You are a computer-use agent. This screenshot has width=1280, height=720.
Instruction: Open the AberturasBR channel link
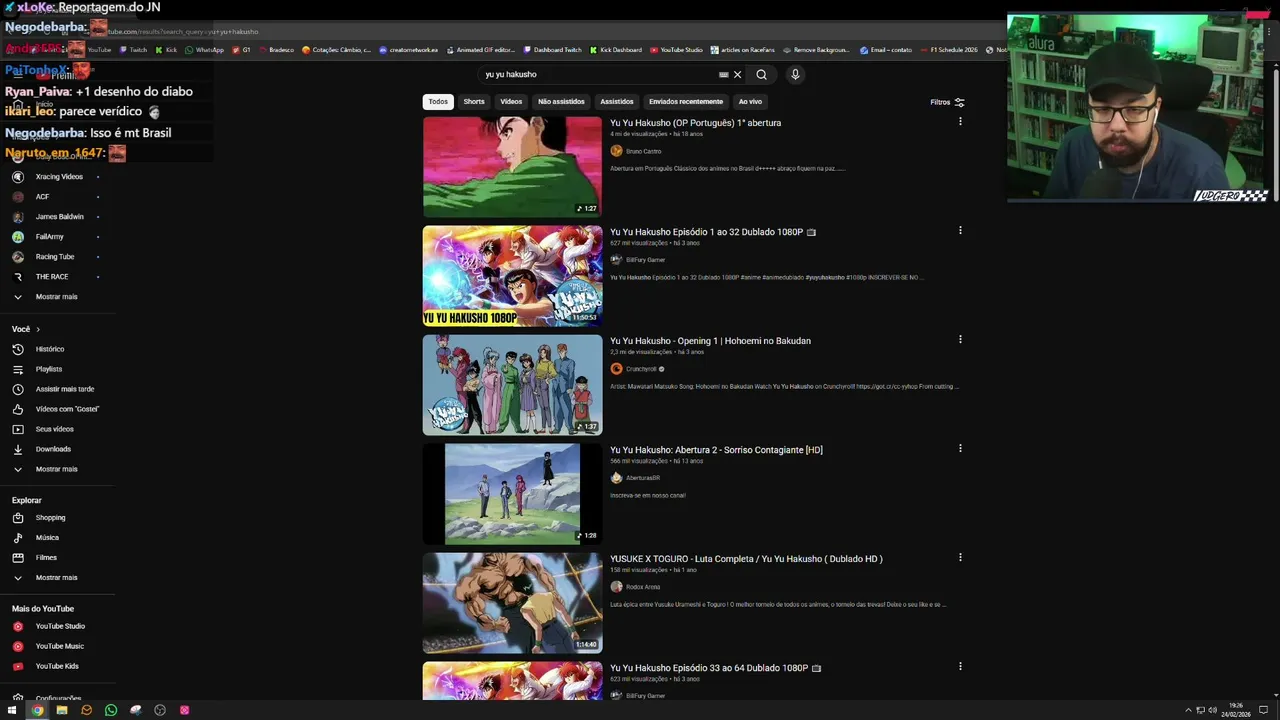(x=643, y=478)
